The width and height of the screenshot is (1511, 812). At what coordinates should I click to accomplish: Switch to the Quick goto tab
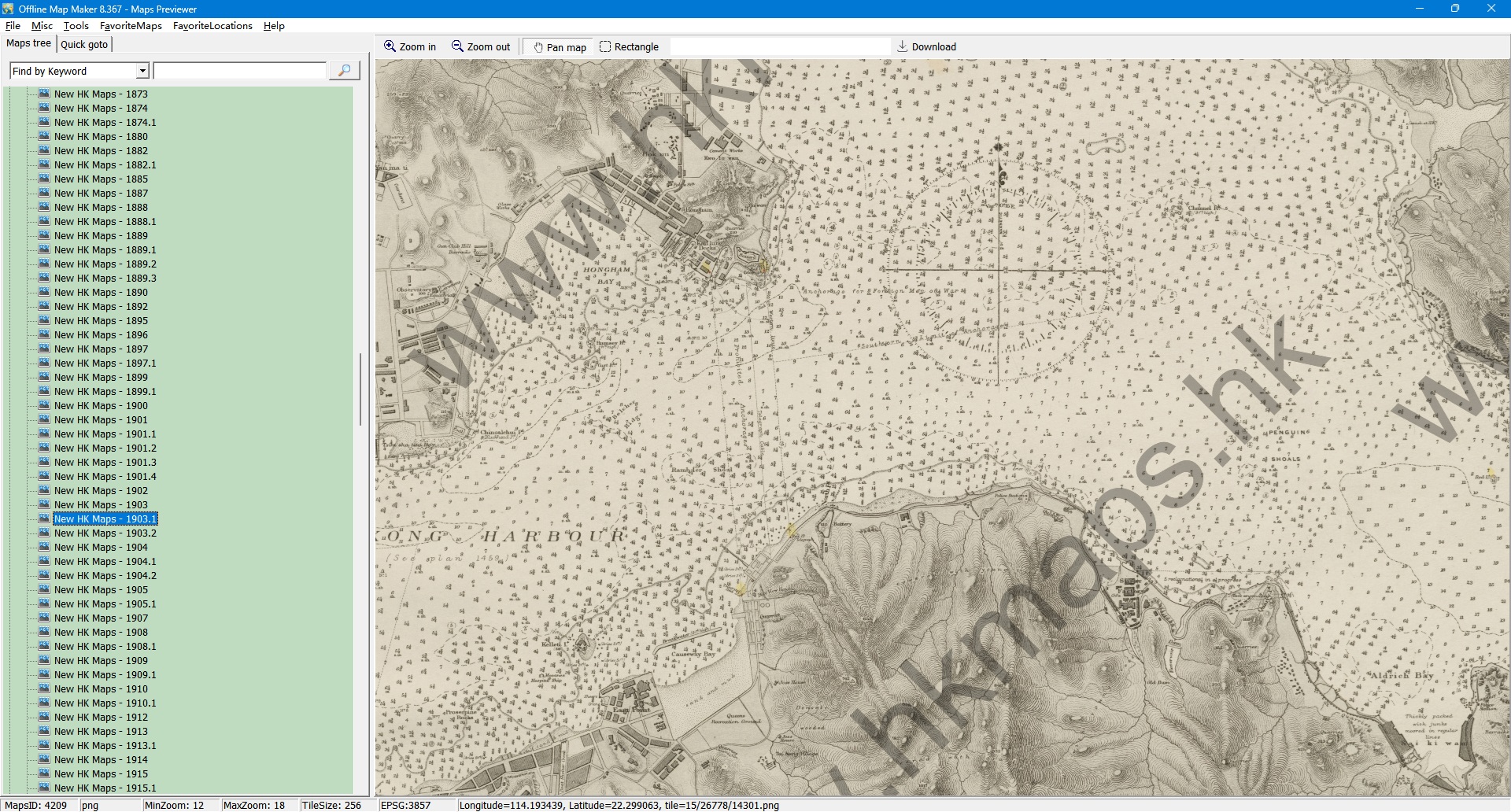pos(84,44)
